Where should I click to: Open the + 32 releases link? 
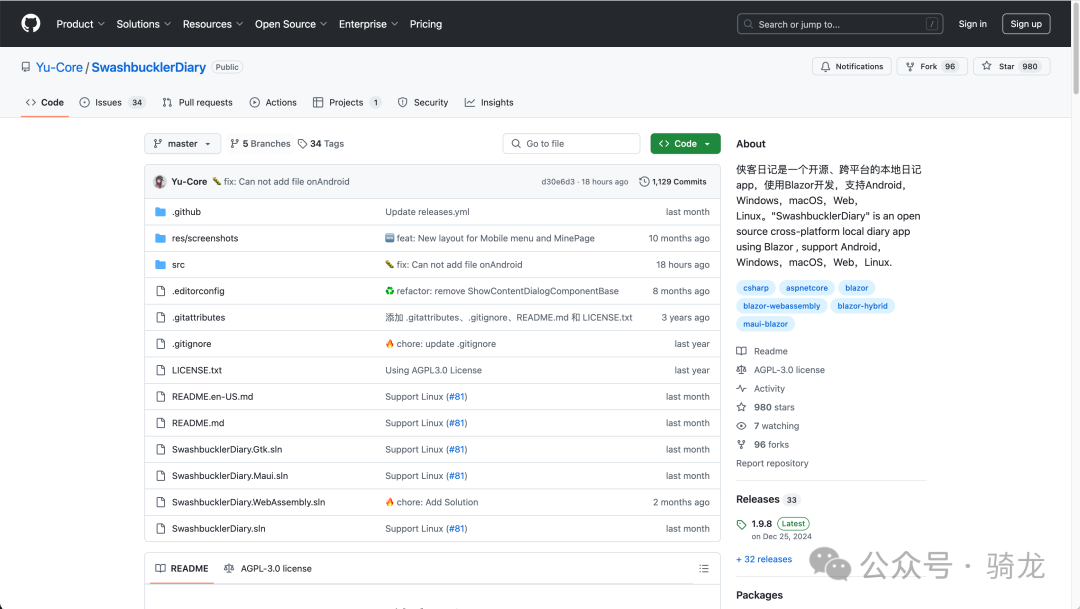(764, 559)
